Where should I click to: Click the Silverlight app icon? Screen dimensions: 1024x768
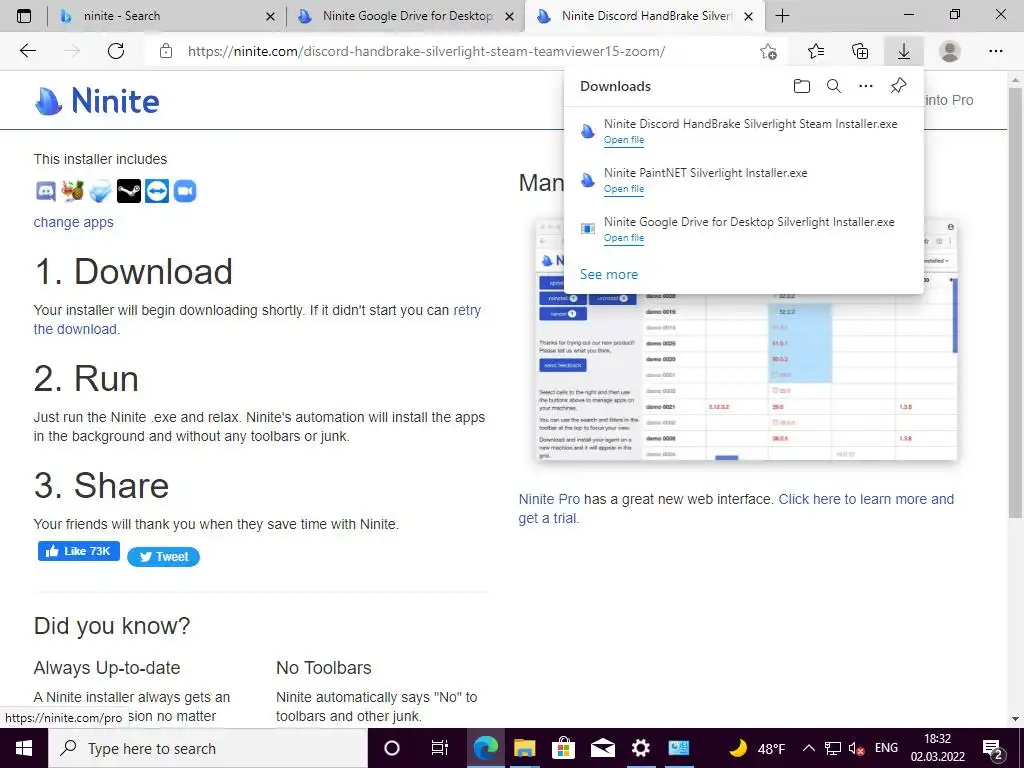pyautogui.click(x=101, y=191)
